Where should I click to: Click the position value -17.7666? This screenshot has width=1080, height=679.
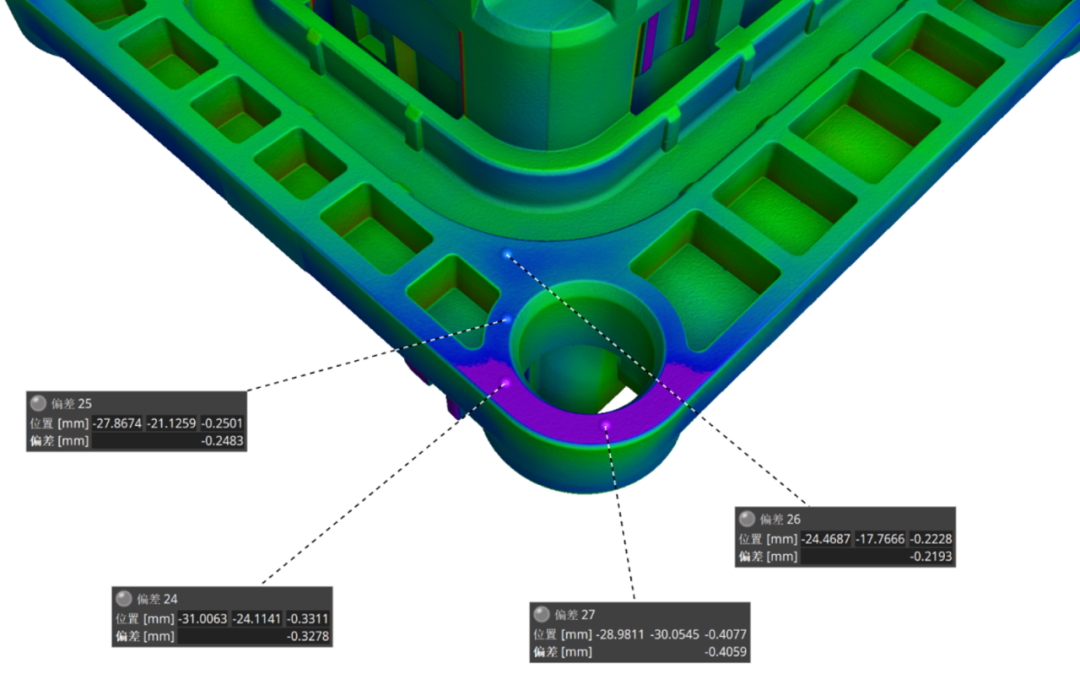click(x=880, y=539)
